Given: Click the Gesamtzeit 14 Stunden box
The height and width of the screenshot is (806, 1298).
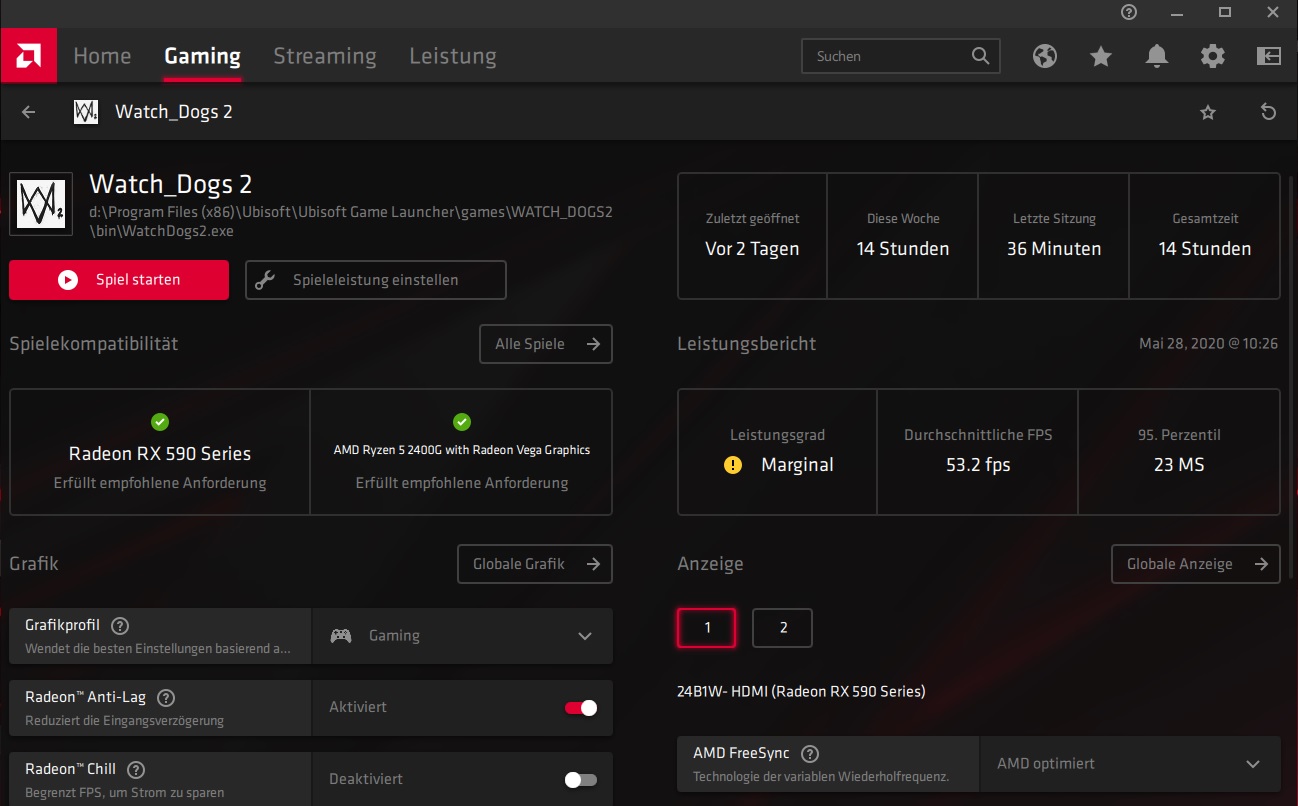Looking at the screenshot, I should [1205, 236].
